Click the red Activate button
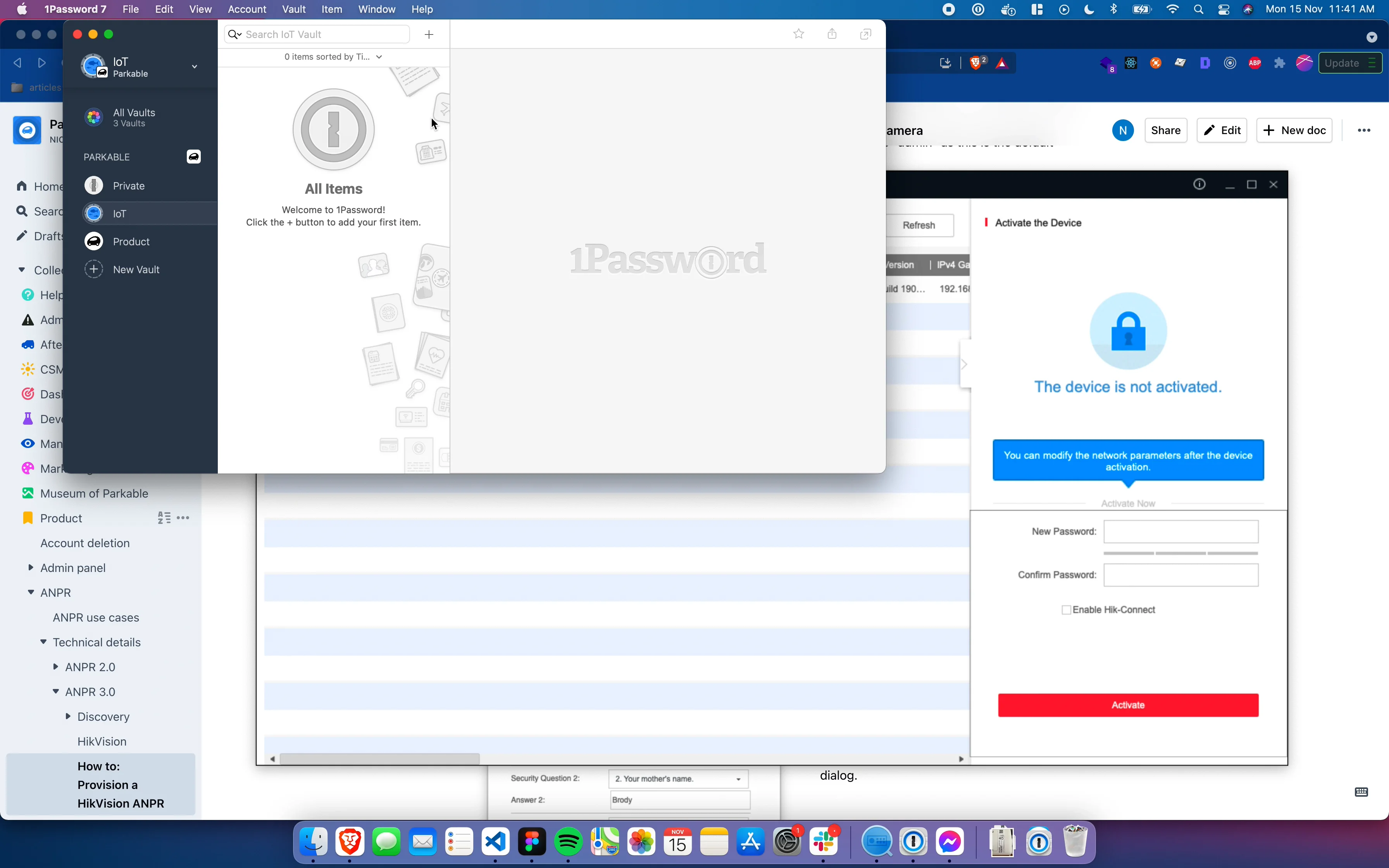The width and height of the screenshot is (1389, 868). click(x=1128, y=705)
